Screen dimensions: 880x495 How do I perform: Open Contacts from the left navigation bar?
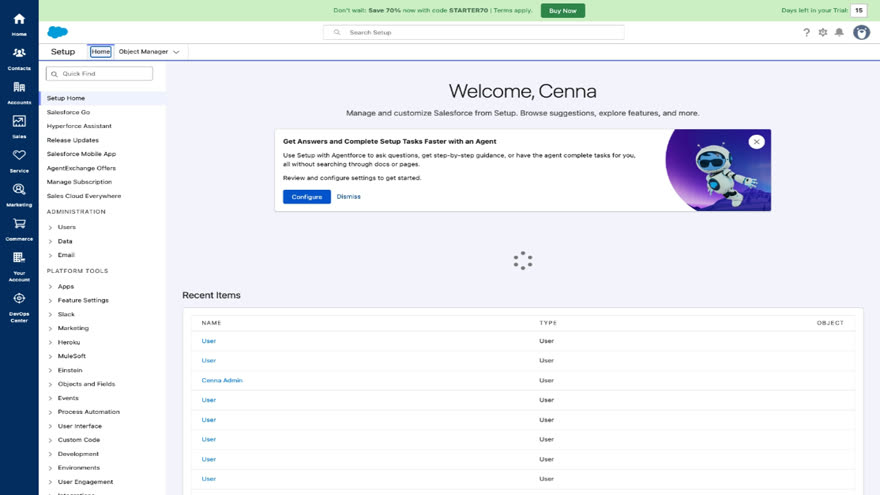(19, 58)
